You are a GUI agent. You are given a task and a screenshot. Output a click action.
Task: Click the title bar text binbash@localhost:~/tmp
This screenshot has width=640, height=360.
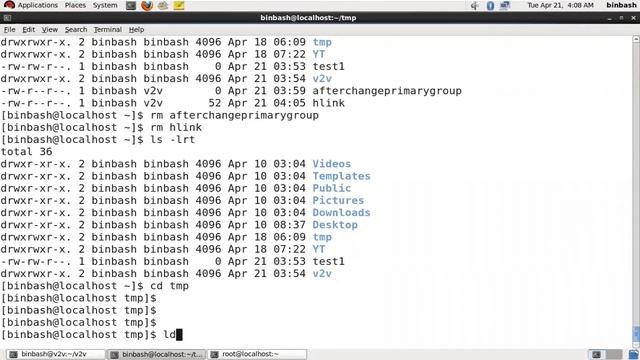[308, 18]
